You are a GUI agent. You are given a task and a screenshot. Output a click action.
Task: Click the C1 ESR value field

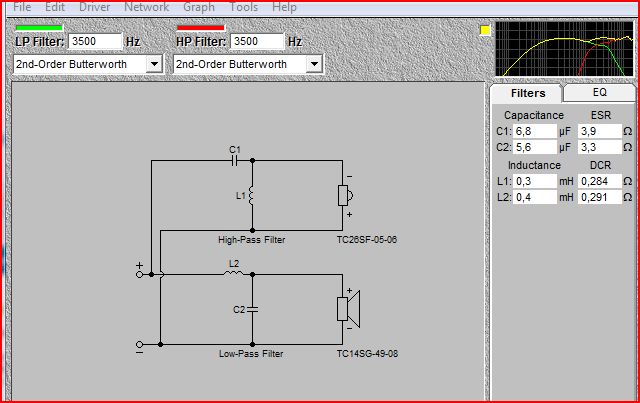pyautogui.click(x=600, y=131)
